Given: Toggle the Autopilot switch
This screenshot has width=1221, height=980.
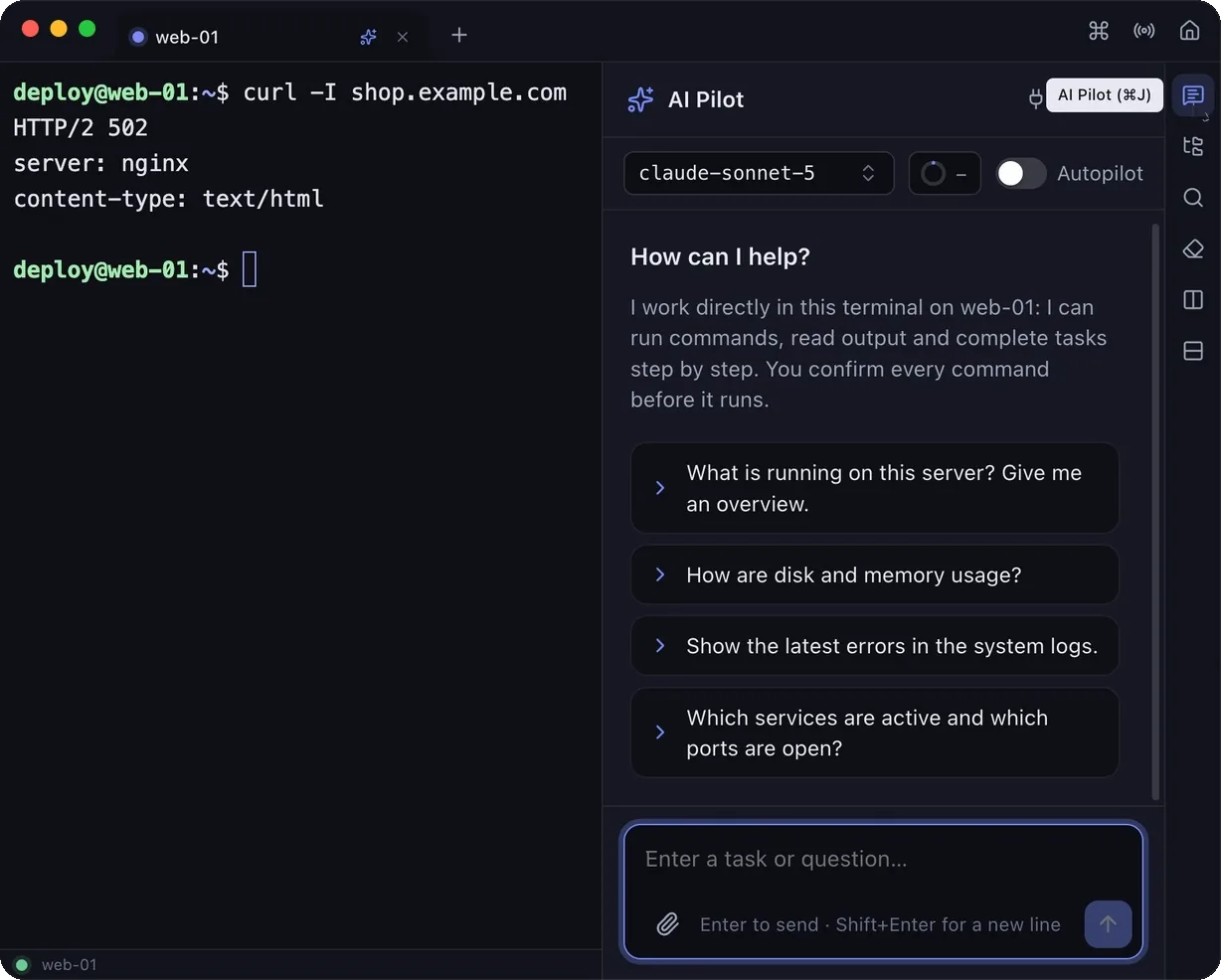Looking at the screenshot, I should [1020, 173].
